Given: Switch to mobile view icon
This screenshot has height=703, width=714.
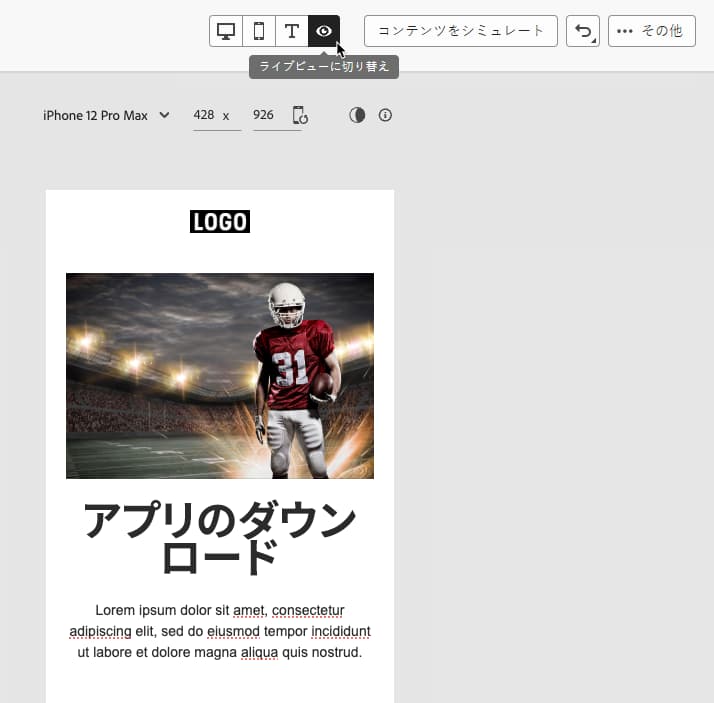Looking at the screenshot, I should pos(259,31).
